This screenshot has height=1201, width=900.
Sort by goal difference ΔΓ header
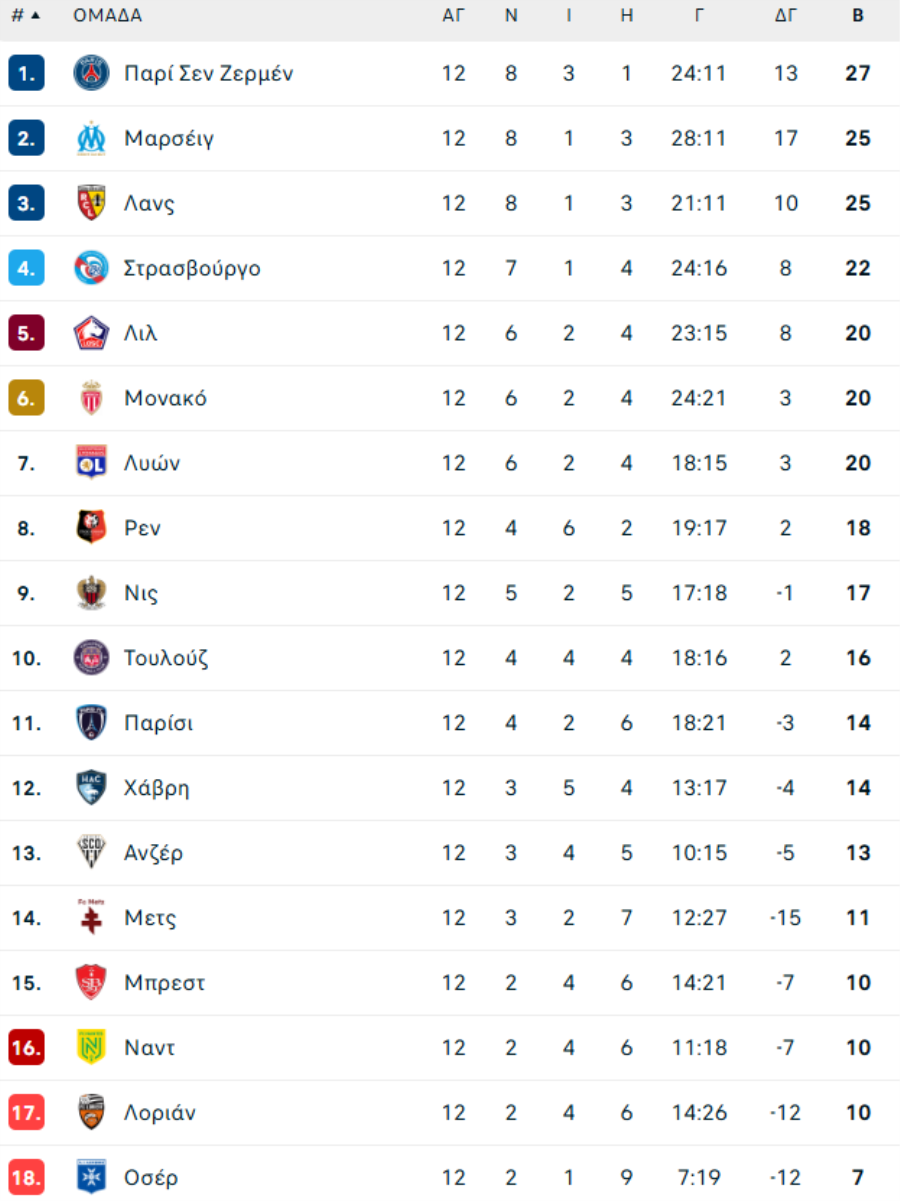(786, 16)
